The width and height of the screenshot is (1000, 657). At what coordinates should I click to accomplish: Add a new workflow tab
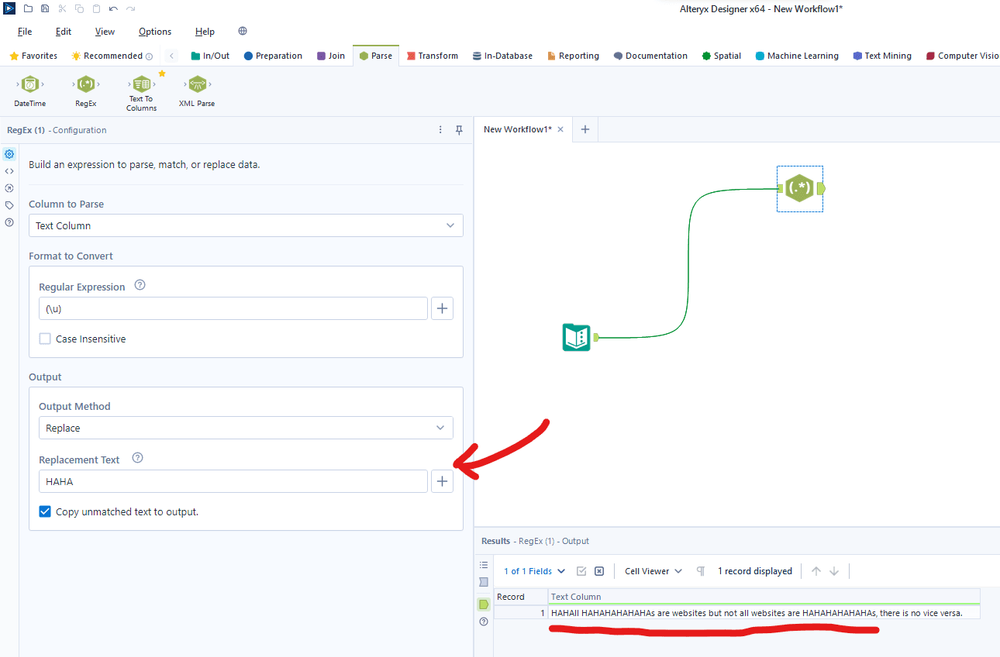pos(585,129)
